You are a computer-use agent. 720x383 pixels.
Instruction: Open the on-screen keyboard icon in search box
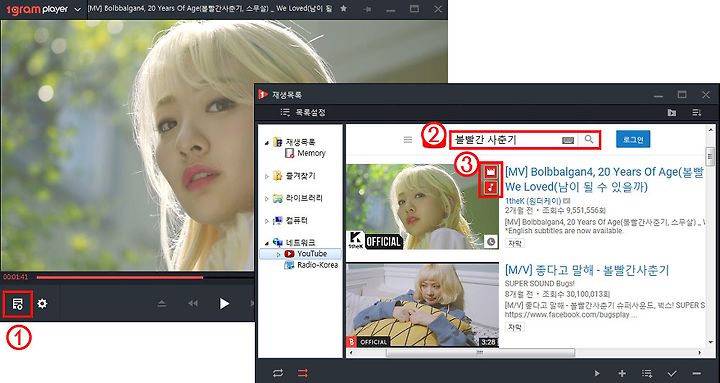(568, 140)
